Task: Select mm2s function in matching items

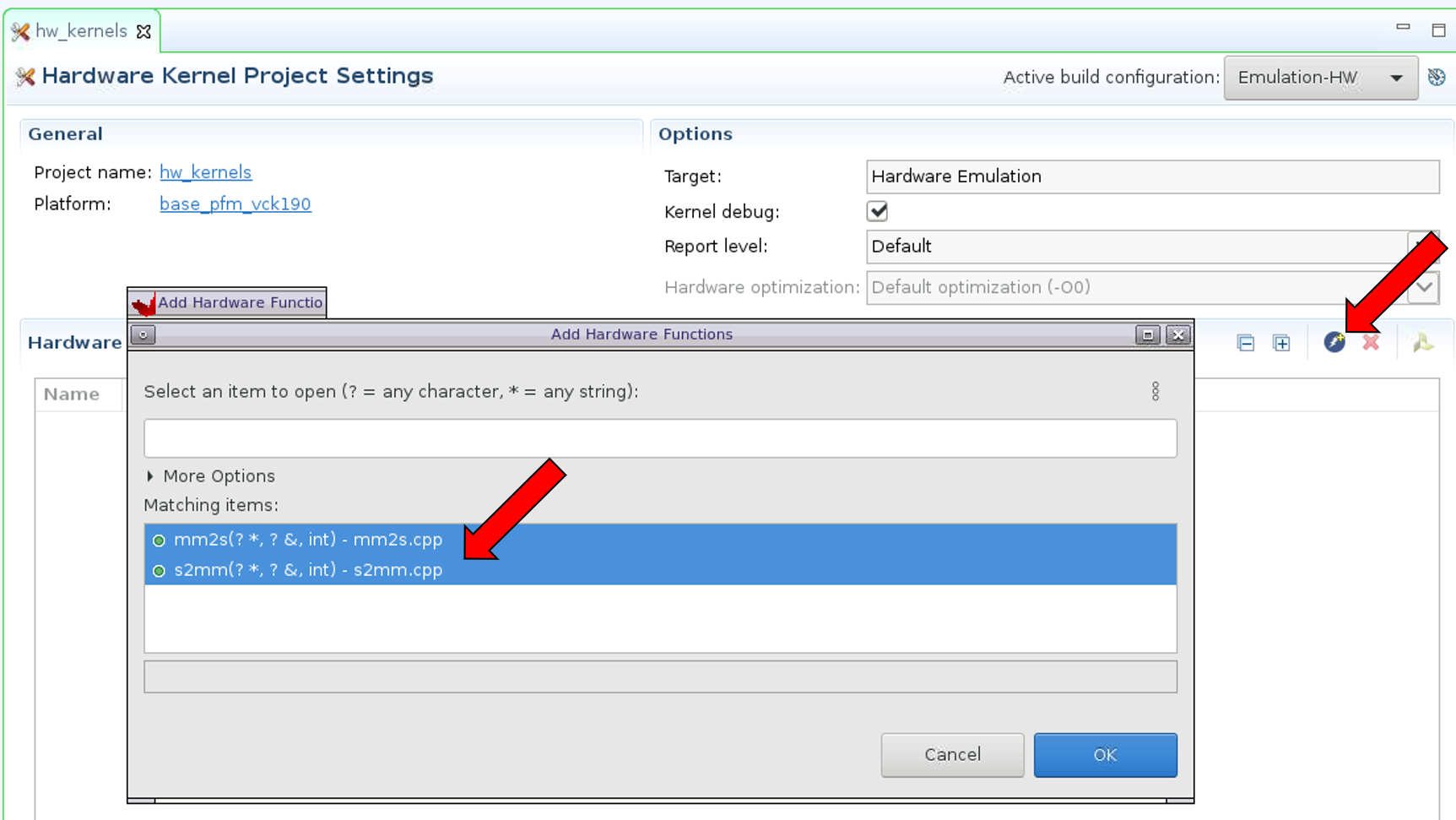Action: 308,540
